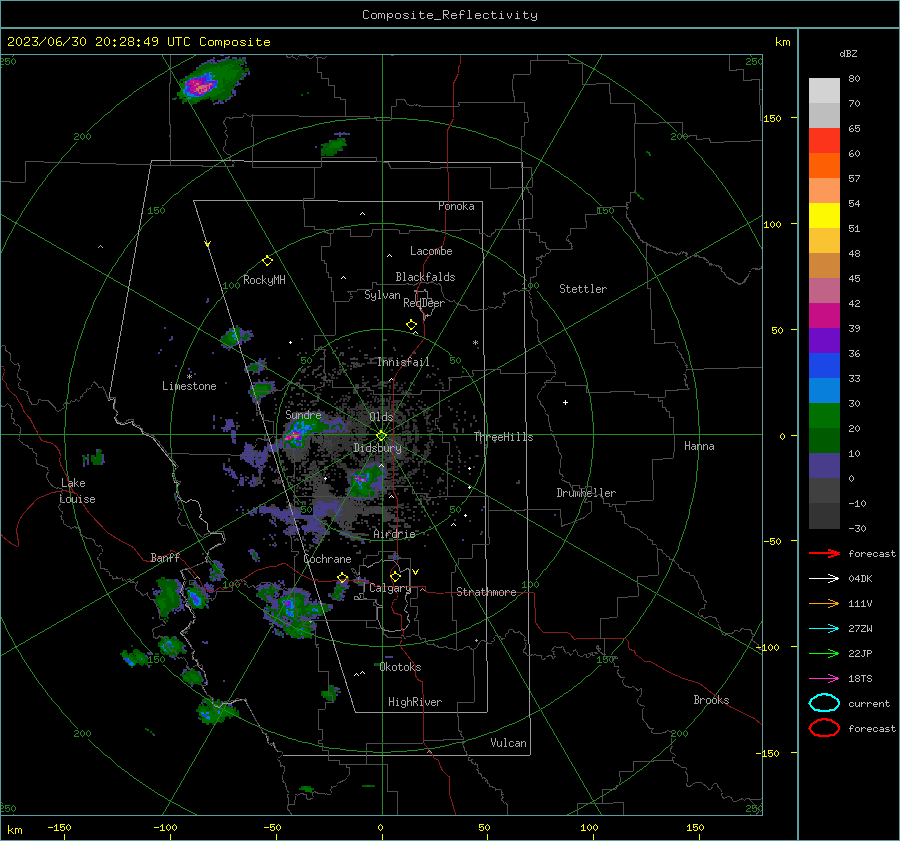Click the Ponoka city label

tap(456, 206)
